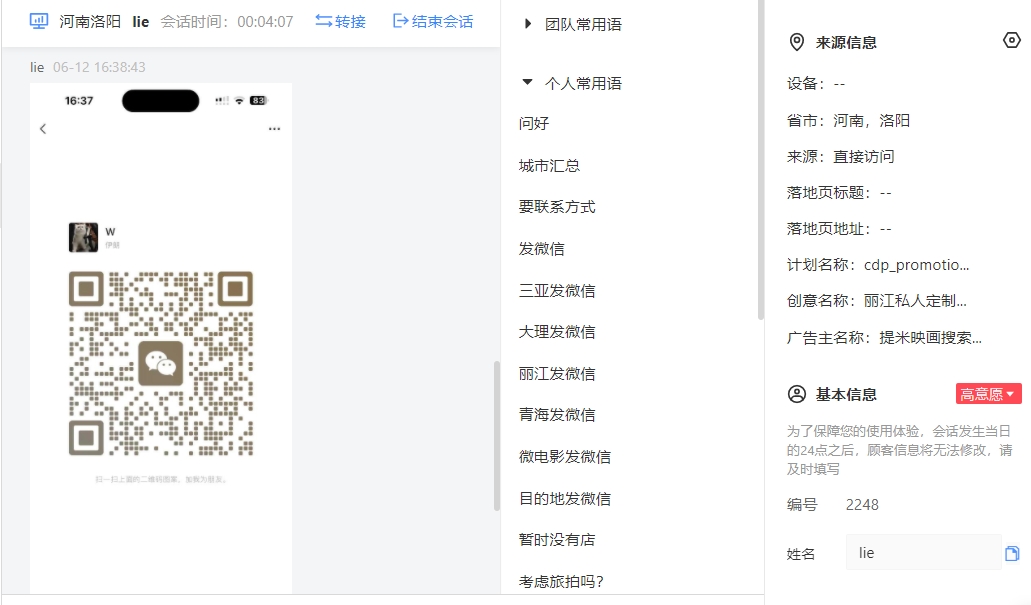Click the 姓名 input field containing lie
The height and width of the screenshot is (605, 1031).
(x=923, y=552)
